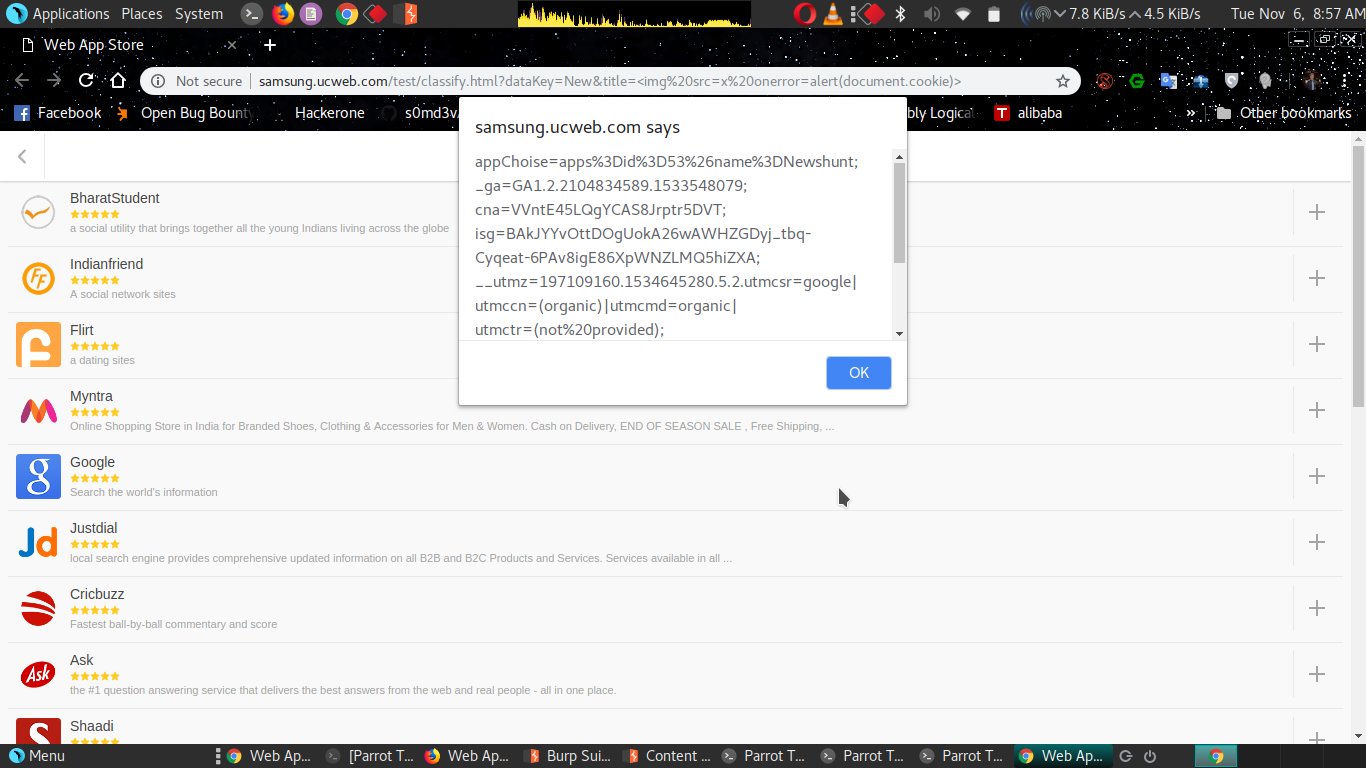Click the power icon in bottom panel
The image size is (1366, 768).
(x=1150, y=756)
